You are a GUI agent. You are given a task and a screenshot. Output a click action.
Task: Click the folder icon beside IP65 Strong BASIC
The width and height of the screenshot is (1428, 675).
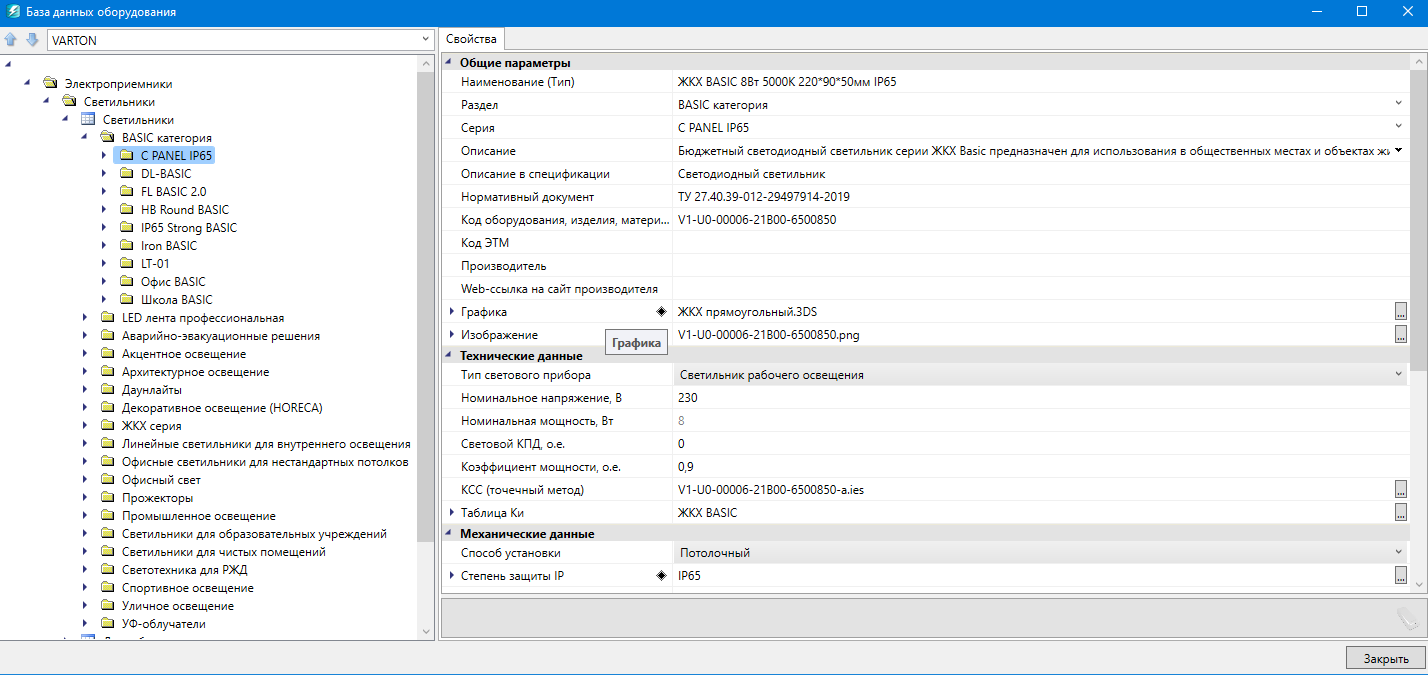pyautogui.click(x=126, y=228)
